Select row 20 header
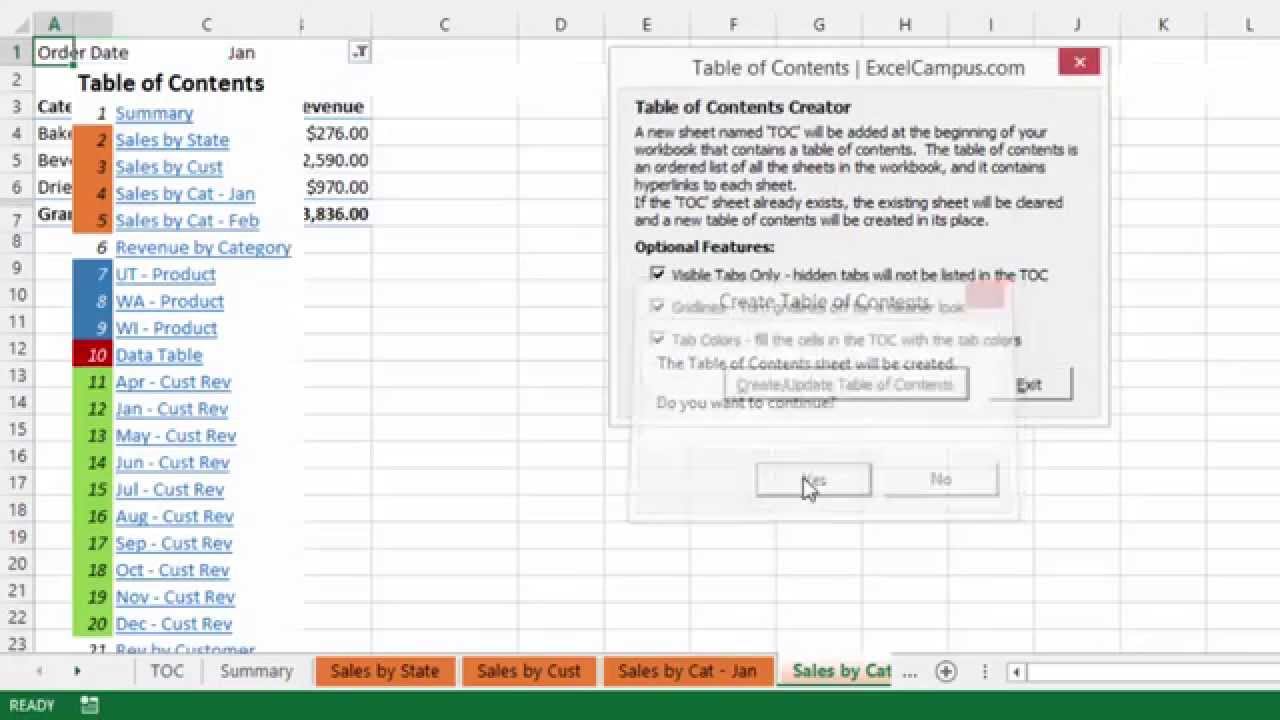 coord(16,563)
